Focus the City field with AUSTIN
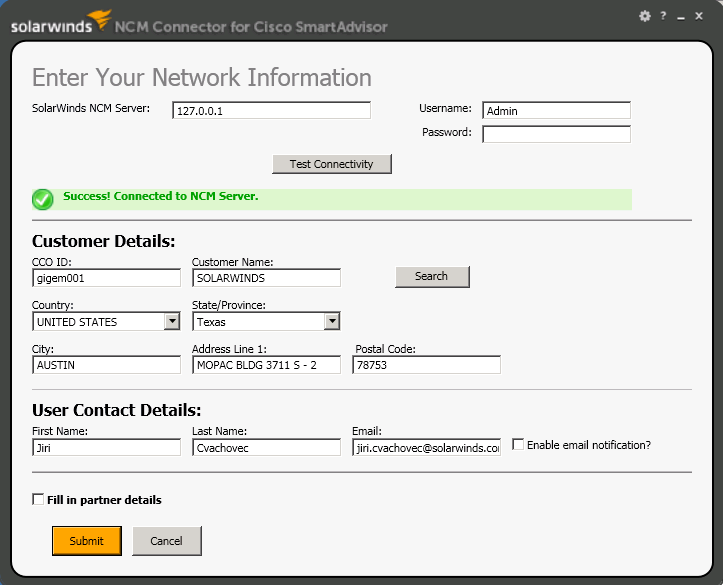The height and width of the screenshot is (585, 723). (107, 365)
